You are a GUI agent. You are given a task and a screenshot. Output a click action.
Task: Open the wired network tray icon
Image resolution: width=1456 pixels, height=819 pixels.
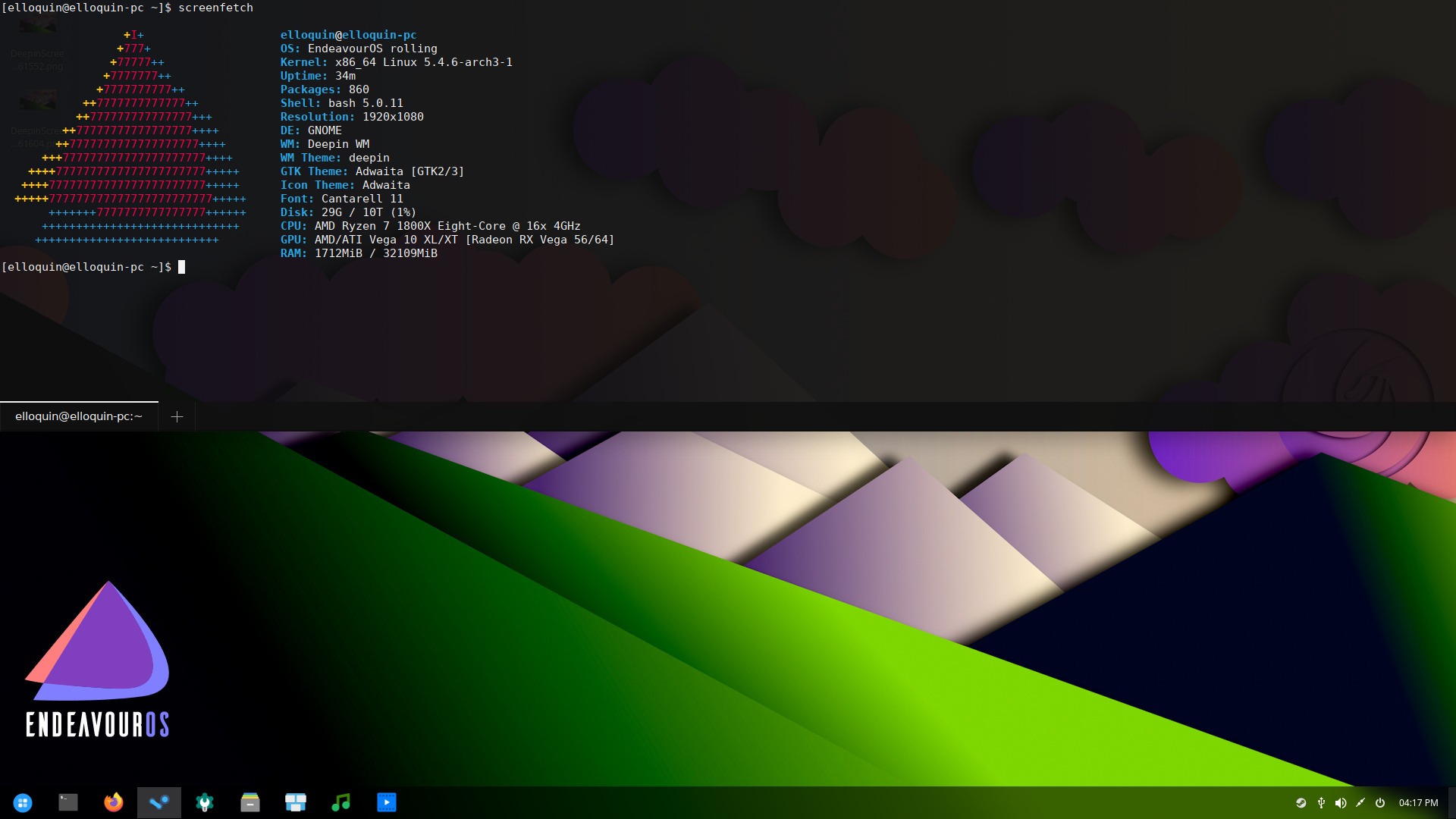[x=1360, y=803]
